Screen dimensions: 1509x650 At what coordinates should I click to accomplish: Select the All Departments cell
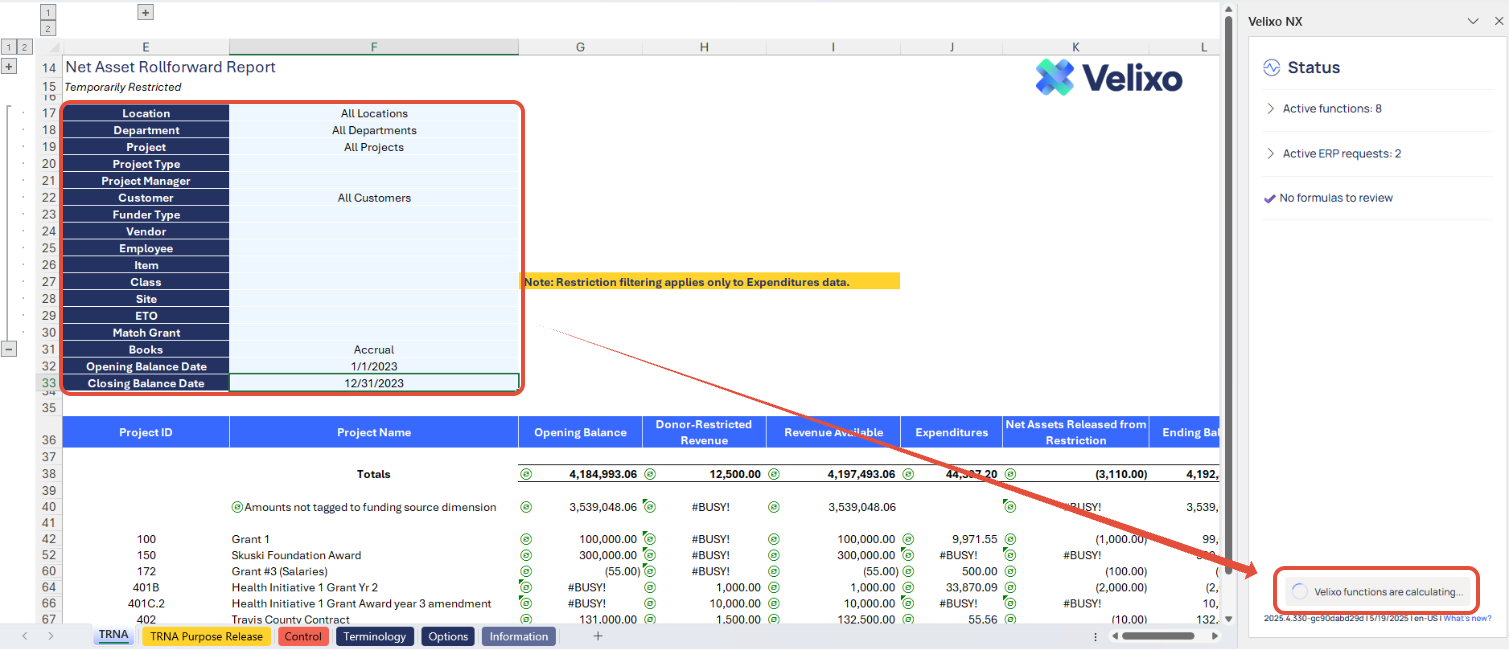click(374, 130)
